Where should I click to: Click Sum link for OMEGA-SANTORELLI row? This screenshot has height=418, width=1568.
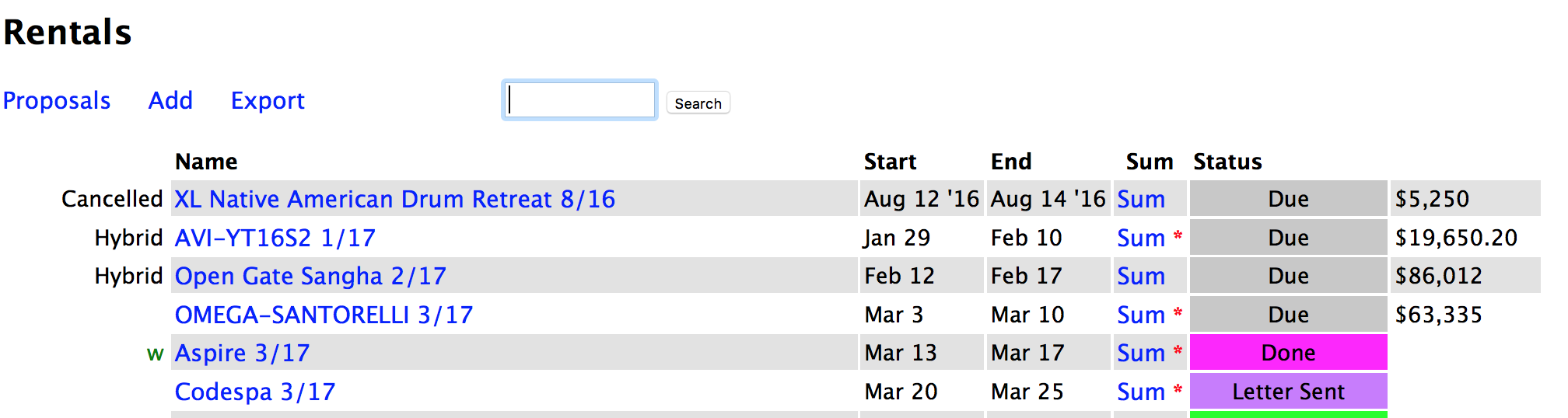tap(1140, 315)
